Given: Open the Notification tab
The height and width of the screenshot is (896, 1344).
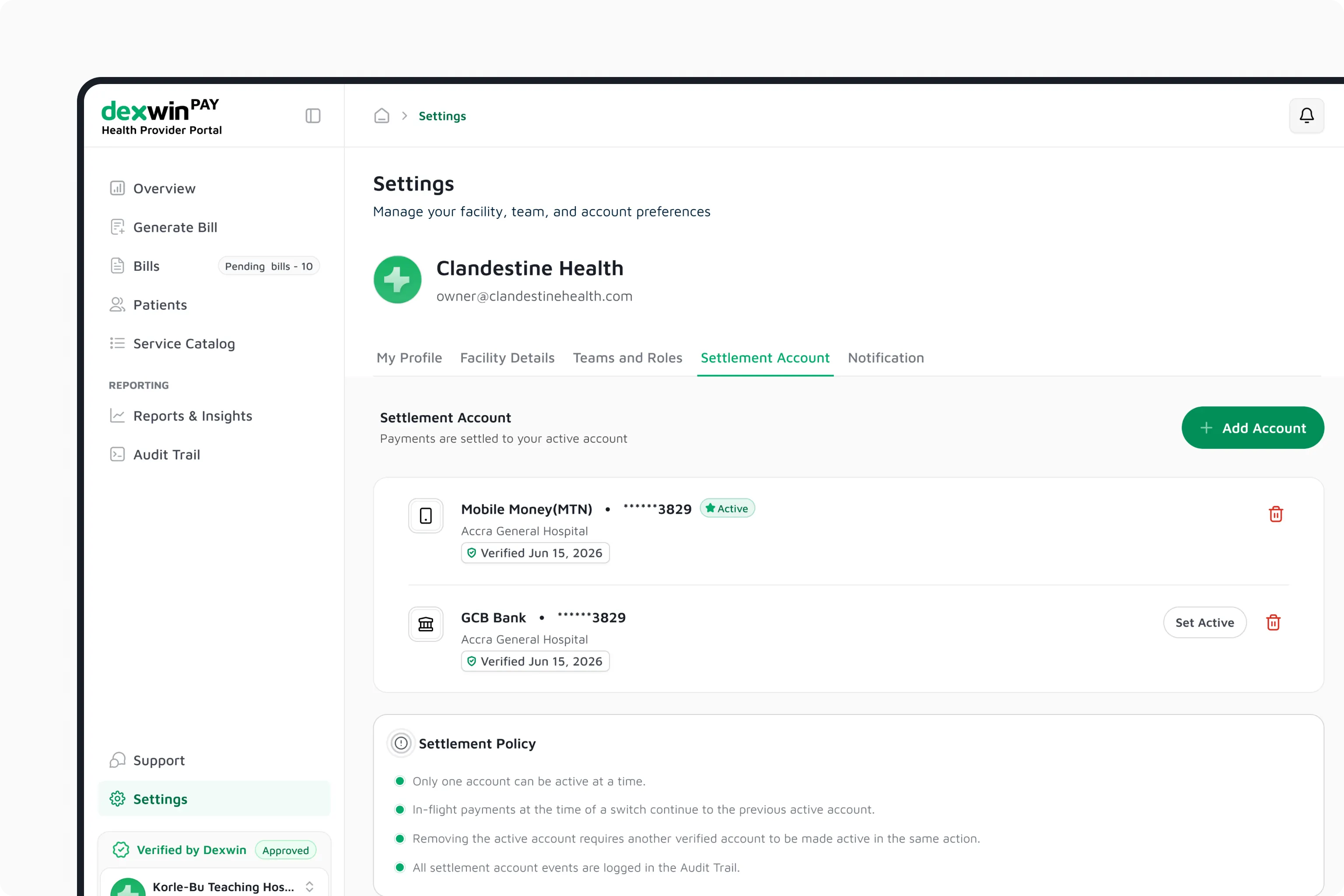Looking at the screenshot, I should pyautogui.click(x=885, y=358).
